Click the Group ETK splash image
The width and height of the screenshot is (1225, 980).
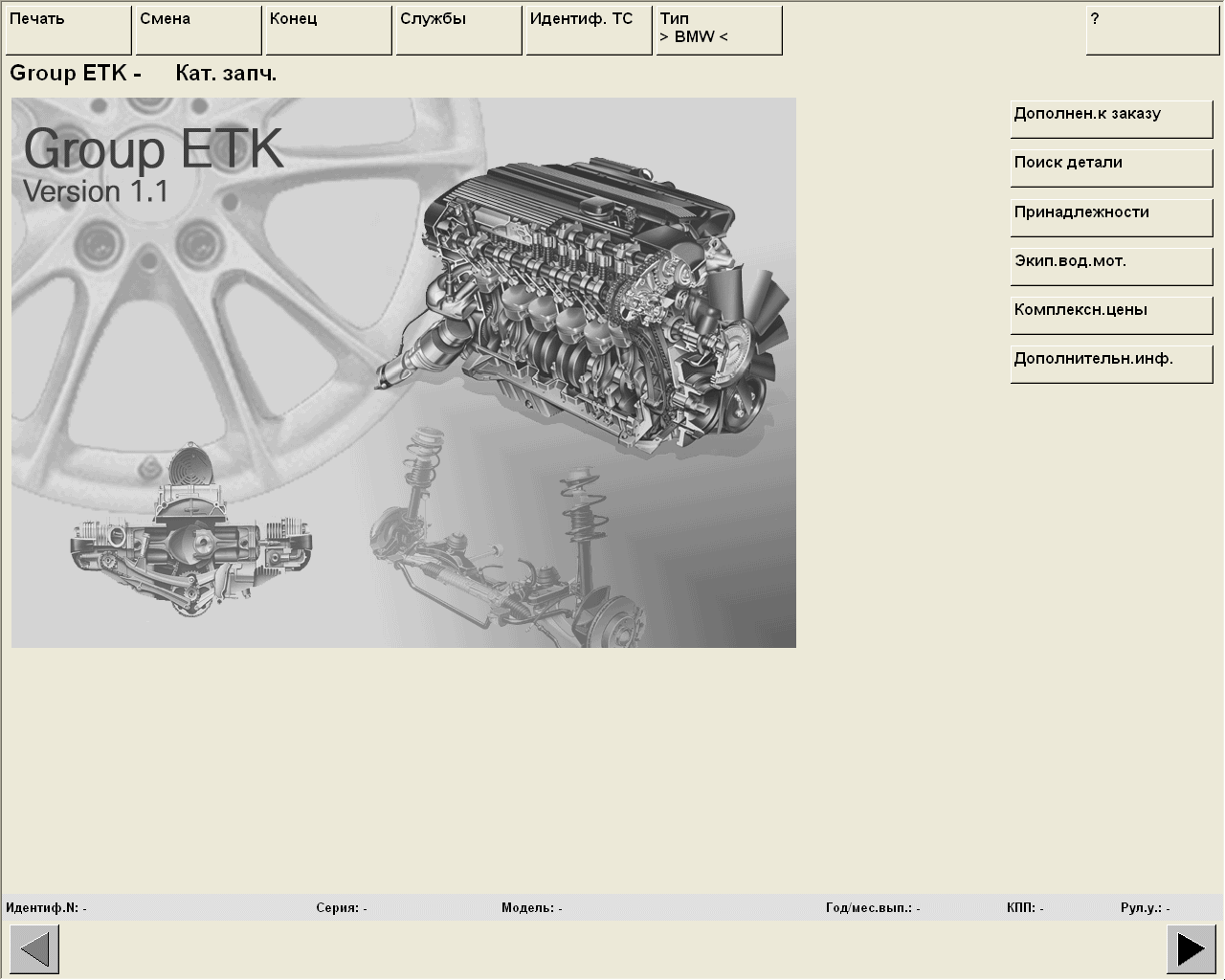(404, 372)
